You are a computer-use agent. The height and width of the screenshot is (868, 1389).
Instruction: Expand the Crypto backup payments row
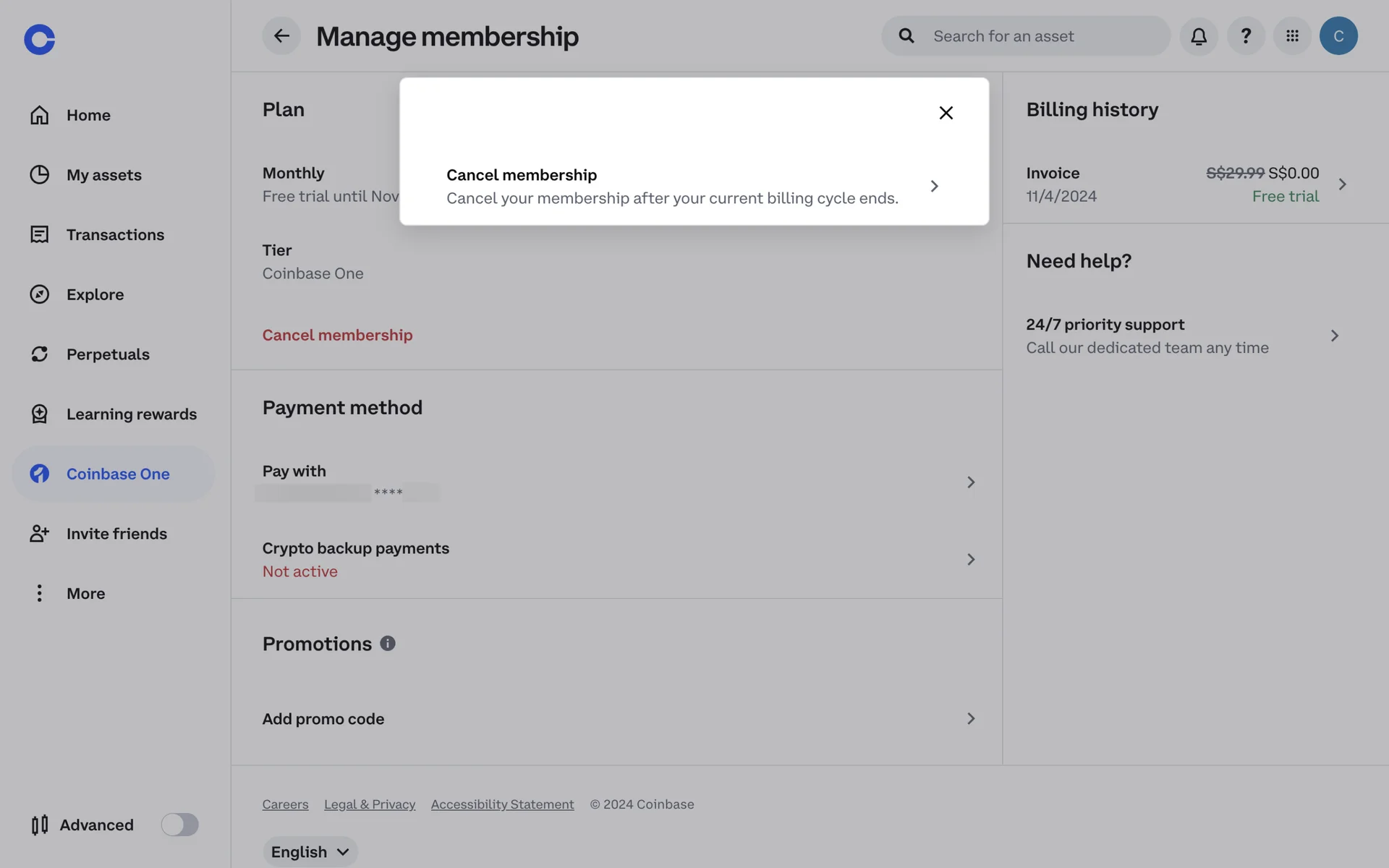[x=970, y=559]
